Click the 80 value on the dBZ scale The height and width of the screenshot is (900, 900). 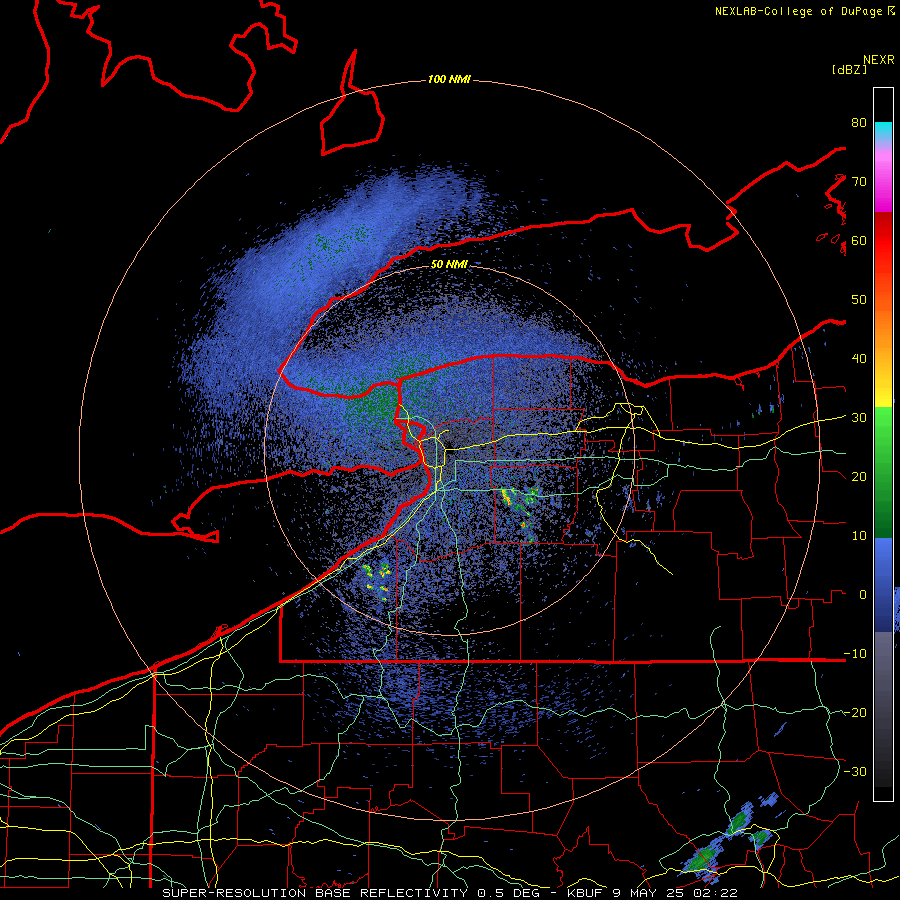click(859, 123)
